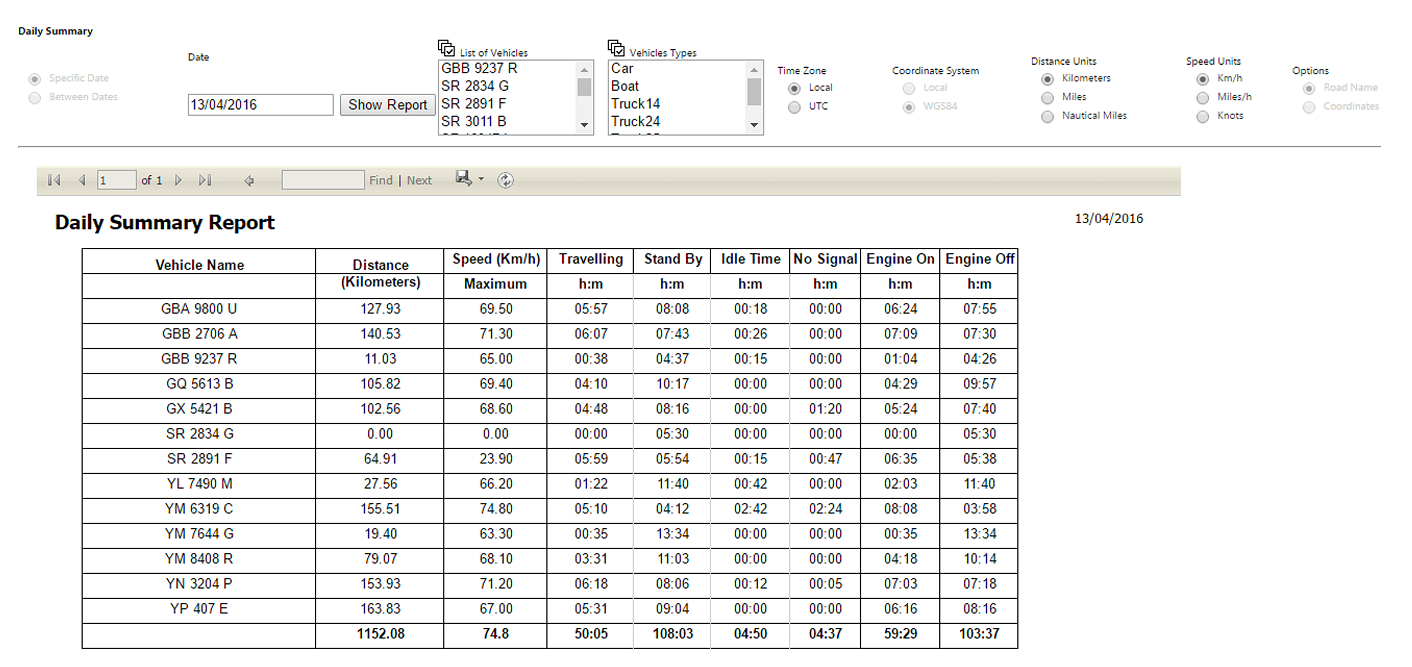Click the export save disk icon
Image resolution: width=1412 pixels, height=667 pixels.
pos(463,178)
